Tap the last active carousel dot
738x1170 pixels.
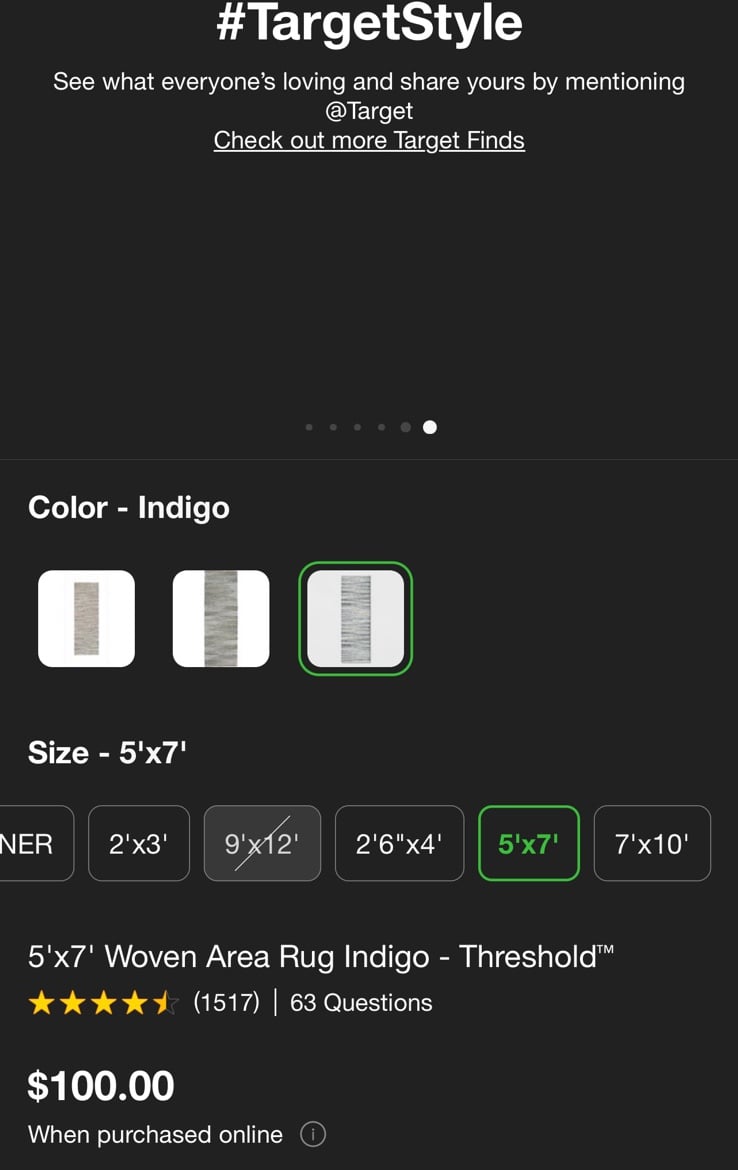[x=430, y=428]
